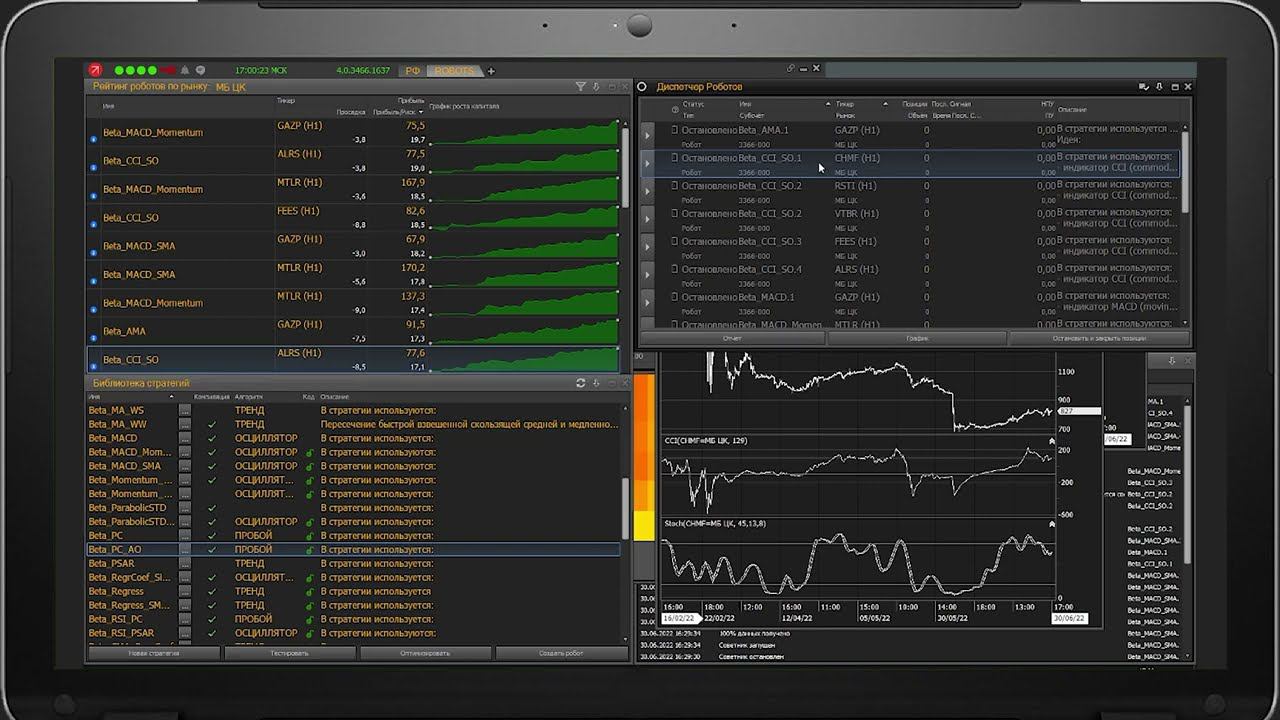Switch to the РФ workspace tab
Screen dimensions: 1280x720
tap(411, 71)
